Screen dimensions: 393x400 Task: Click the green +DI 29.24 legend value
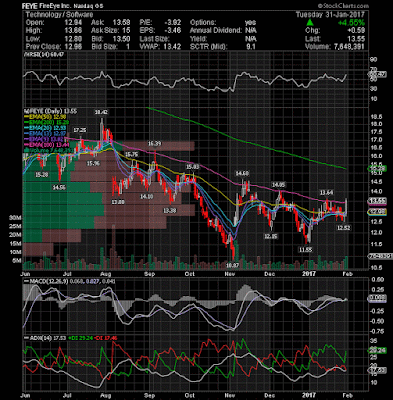(81, 338)
